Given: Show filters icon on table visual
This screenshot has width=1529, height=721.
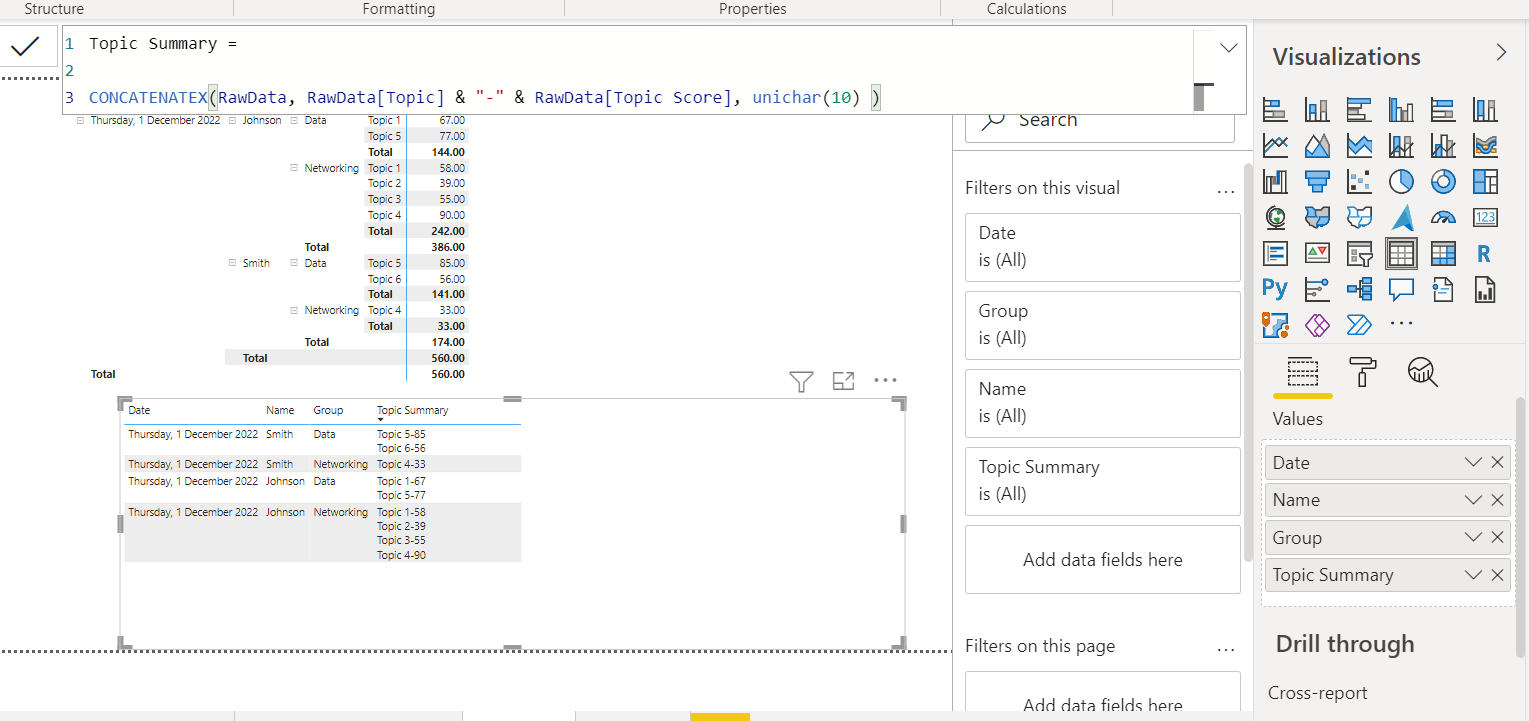Looking at the screenshot, I should (801, 381).
